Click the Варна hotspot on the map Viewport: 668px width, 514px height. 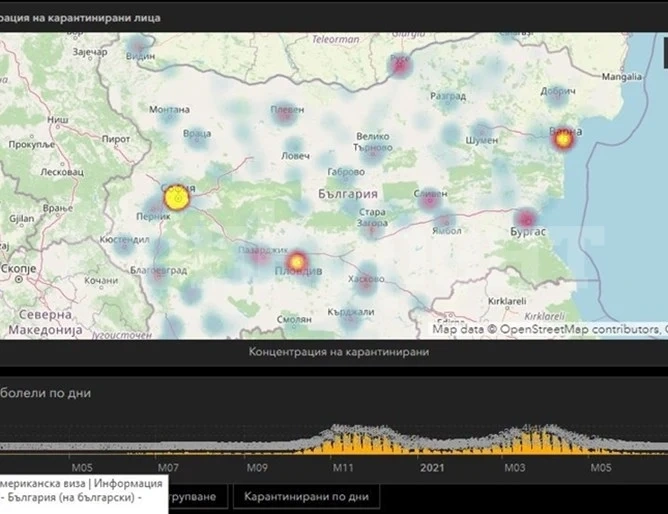click(563, 139)
